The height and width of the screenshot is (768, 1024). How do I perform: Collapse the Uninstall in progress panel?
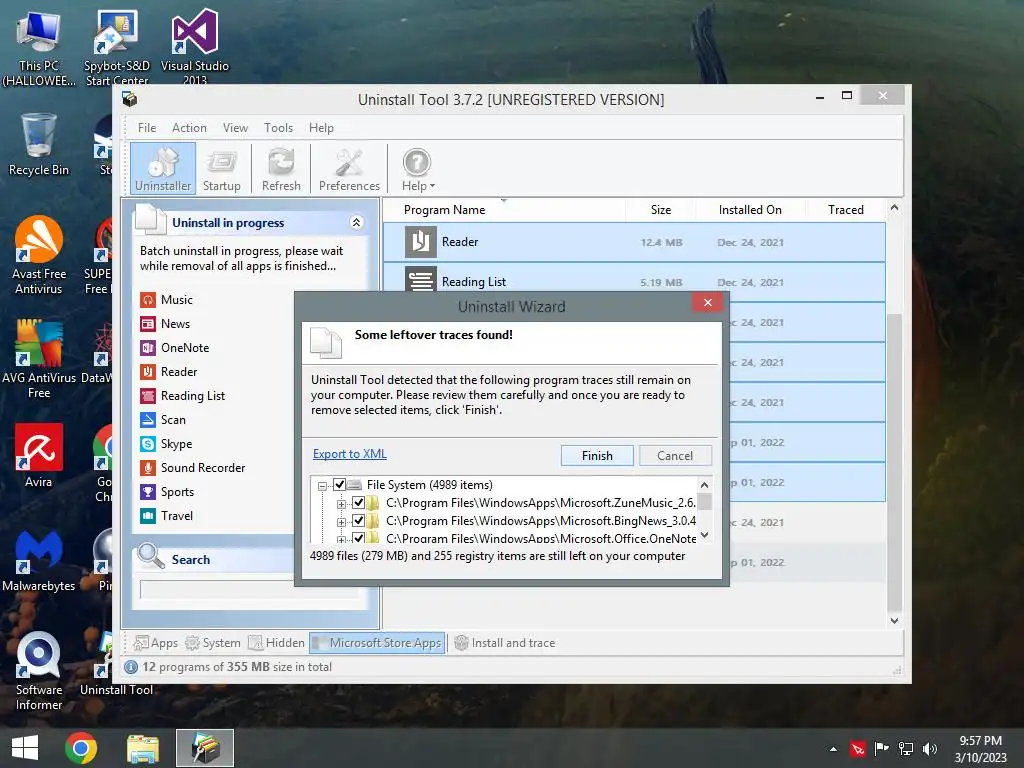[x=357, y=223]
